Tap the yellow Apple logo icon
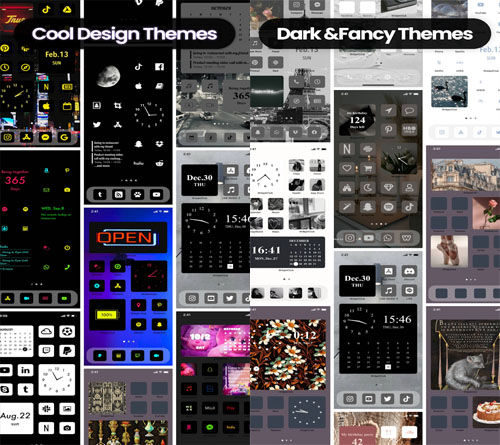 [46, 106]
